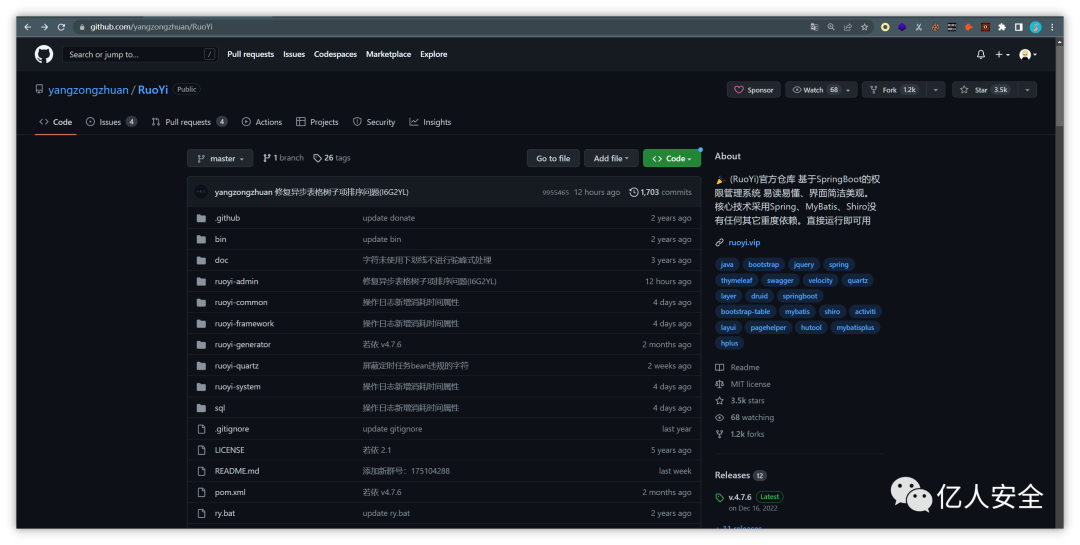
Task: Open the Add file dropdown
Action: 612,158
